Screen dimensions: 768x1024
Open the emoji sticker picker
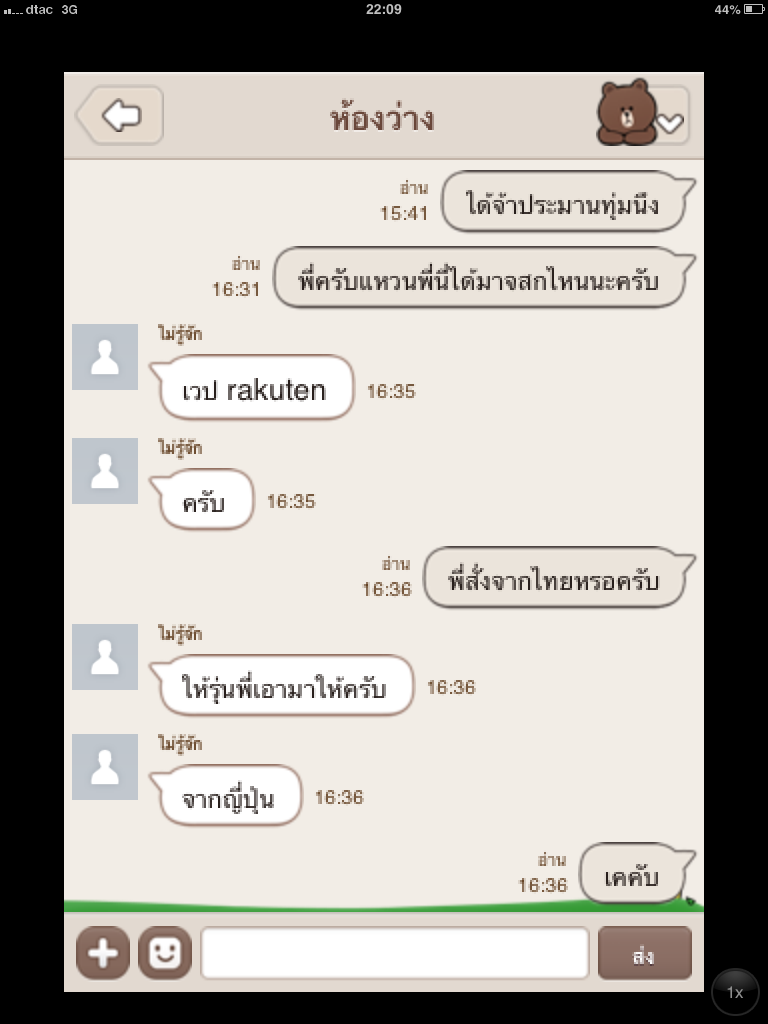[165, 952]
